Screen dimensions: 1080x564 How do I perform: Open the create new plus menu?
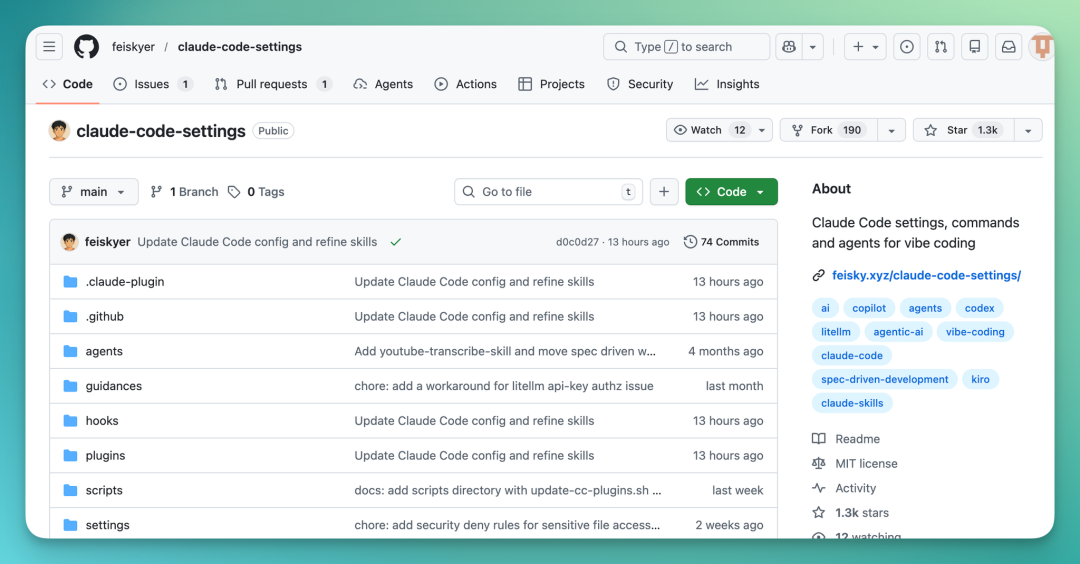tap(865, 47)
